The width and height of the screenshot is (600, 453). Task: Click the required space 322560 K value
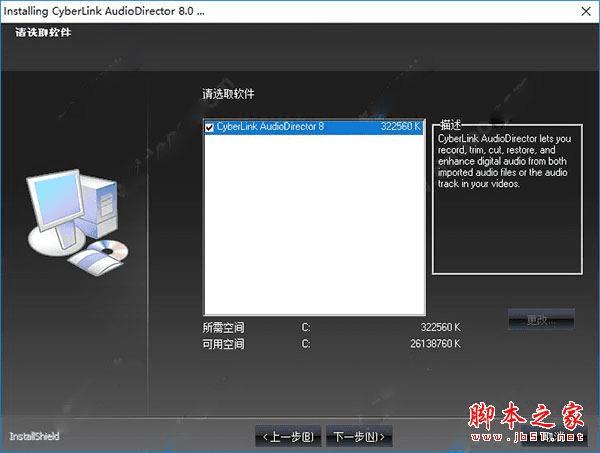click(441, 327)
